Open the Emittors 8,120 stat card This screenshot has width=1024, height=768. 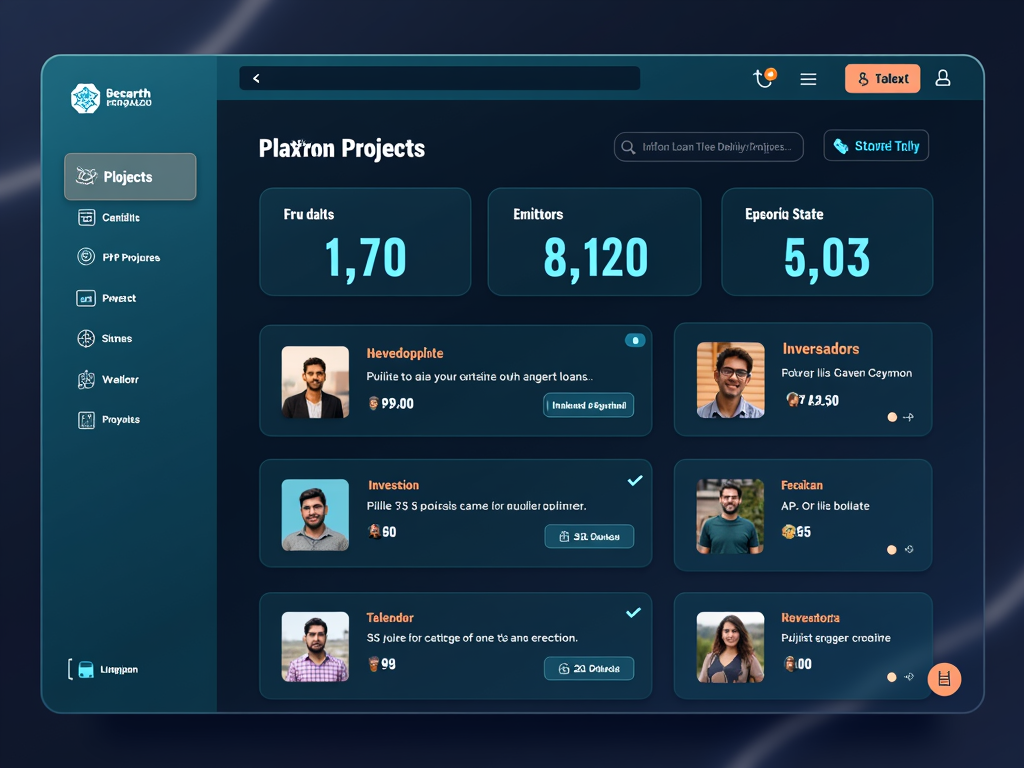[x=594, y=242]
